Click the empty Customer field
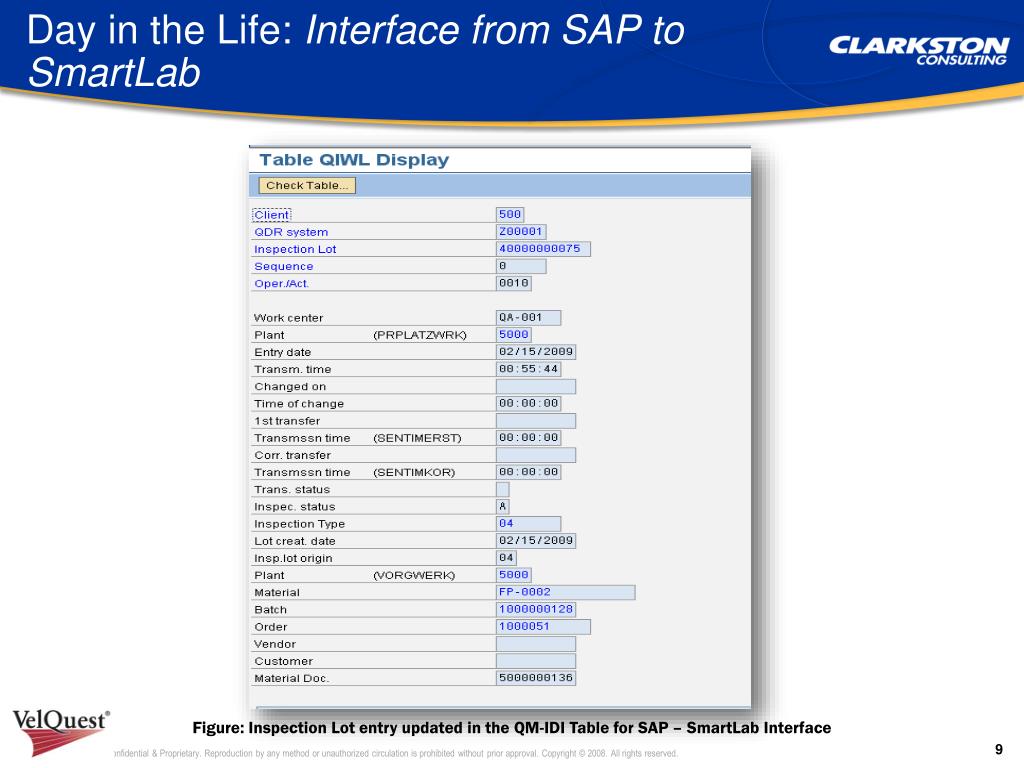Screen dimensions: 1024x768 536,660
